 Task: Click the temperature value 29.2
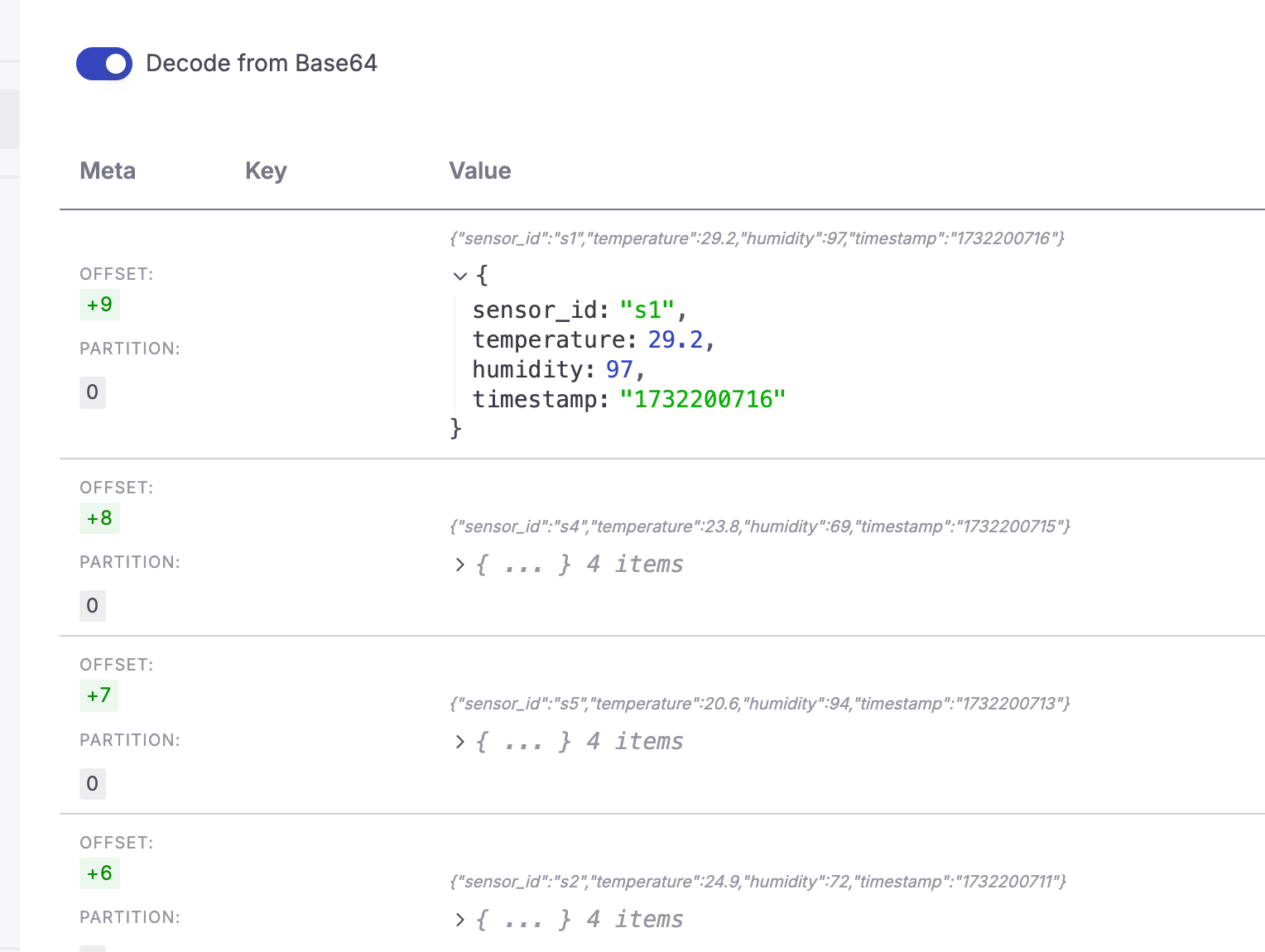tap(675, 339)
